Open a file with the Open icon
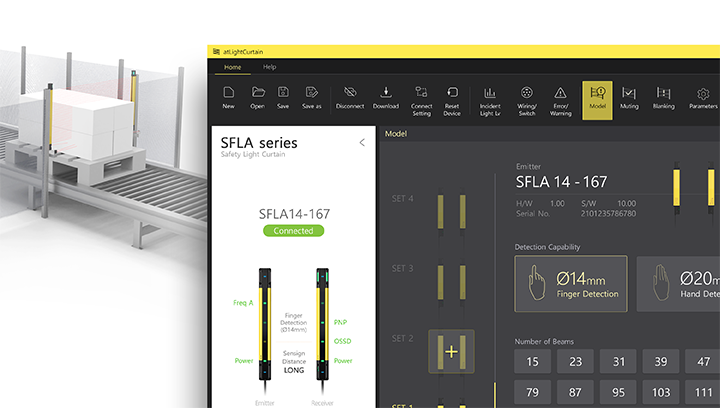The height and width of the screenshot is (408, 720). pyautogui.click(x=257, y=96)
